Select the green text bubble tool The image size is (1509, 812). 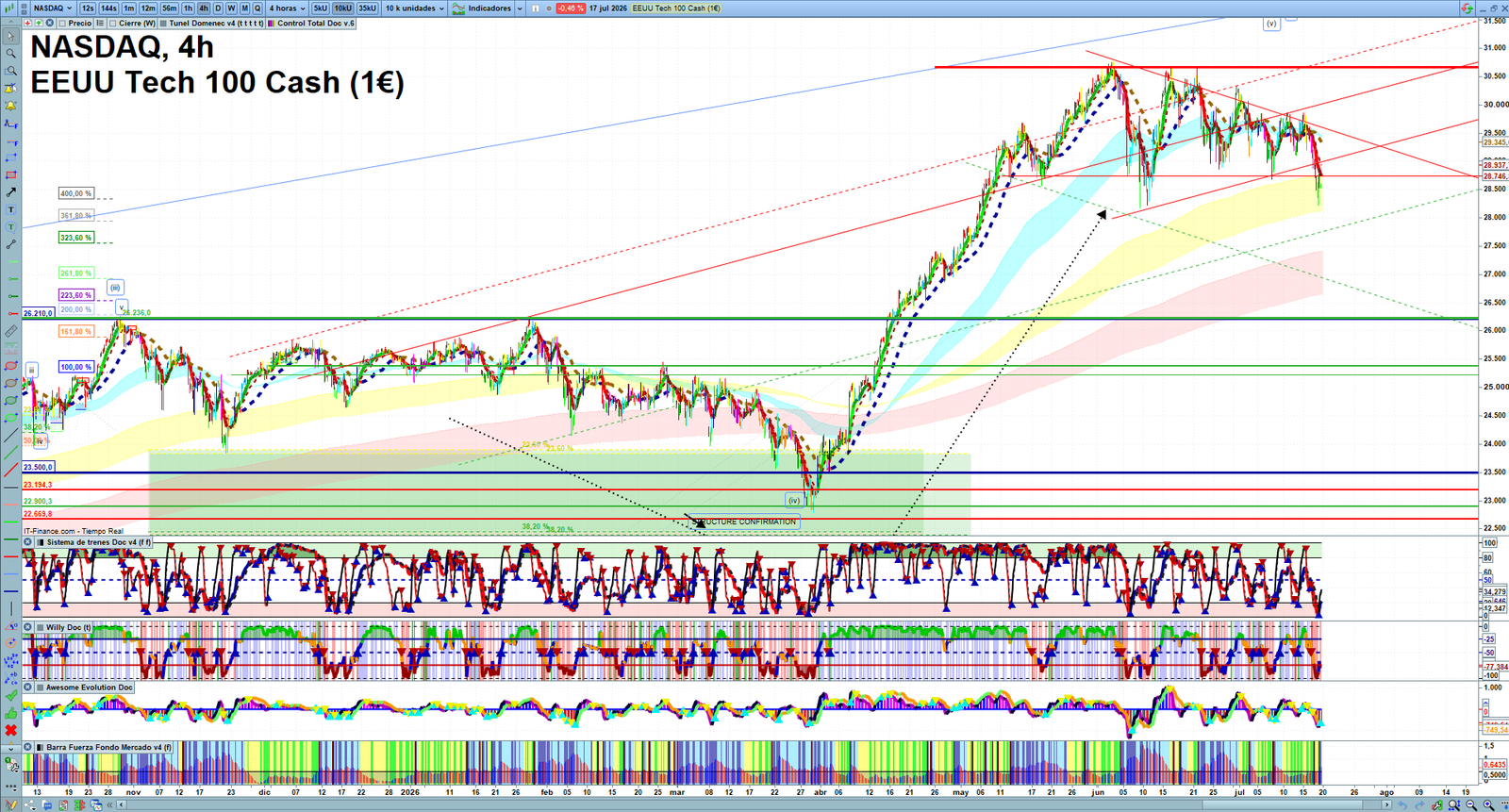coord(11,227)
